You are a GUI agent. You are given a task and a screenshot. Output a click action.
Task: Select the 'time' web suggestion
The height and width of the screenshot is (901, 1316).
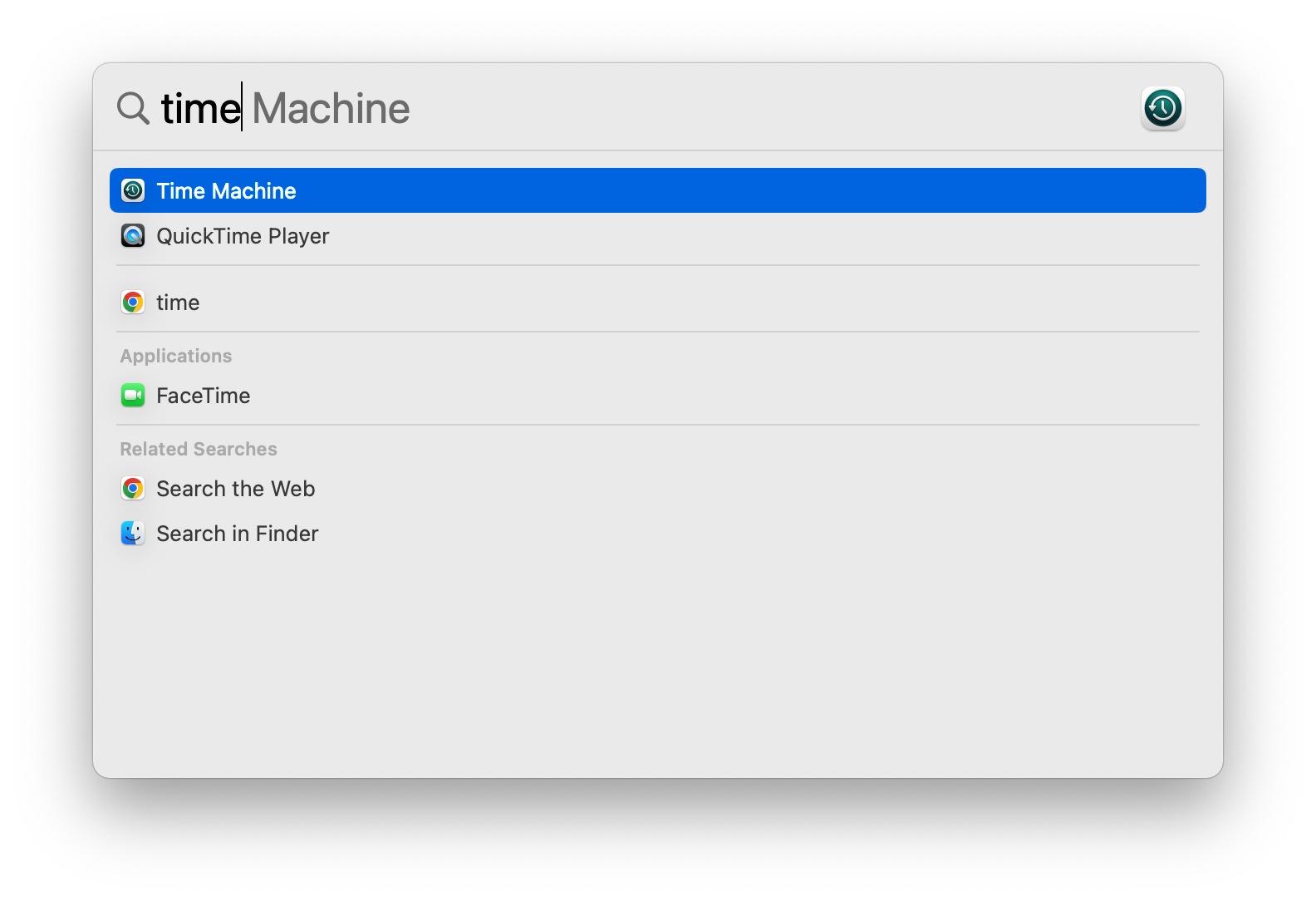pyautogui.click(x=658, y=302)
